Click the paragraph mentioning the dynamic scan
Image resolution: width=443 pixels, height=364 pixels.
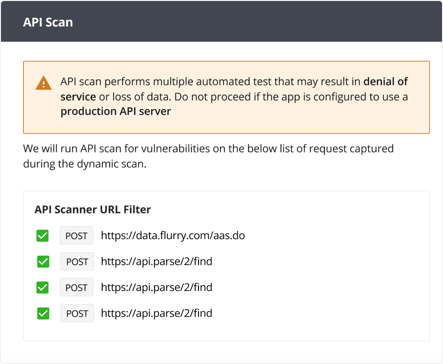click(x=208, y=156)
